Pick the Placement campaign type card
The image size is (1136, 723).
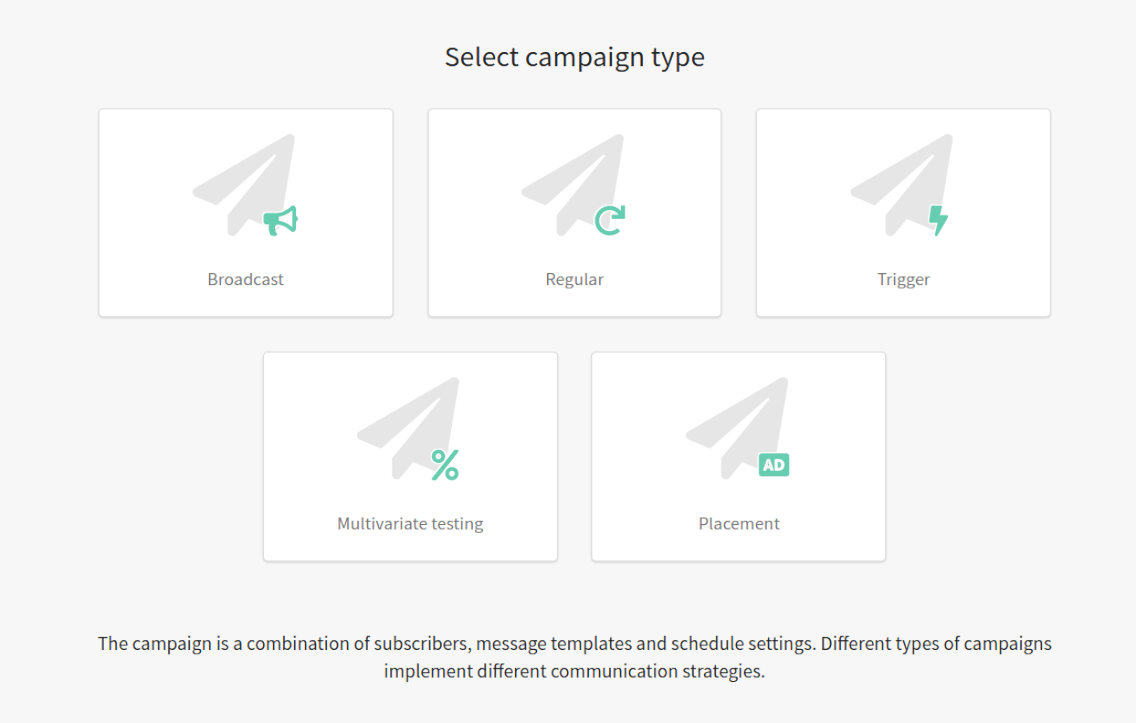tap(738, 456)
